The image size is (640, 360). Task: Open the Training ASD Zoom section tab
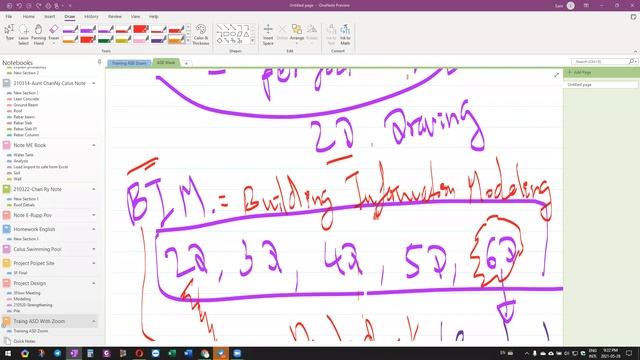click(129, 63)
